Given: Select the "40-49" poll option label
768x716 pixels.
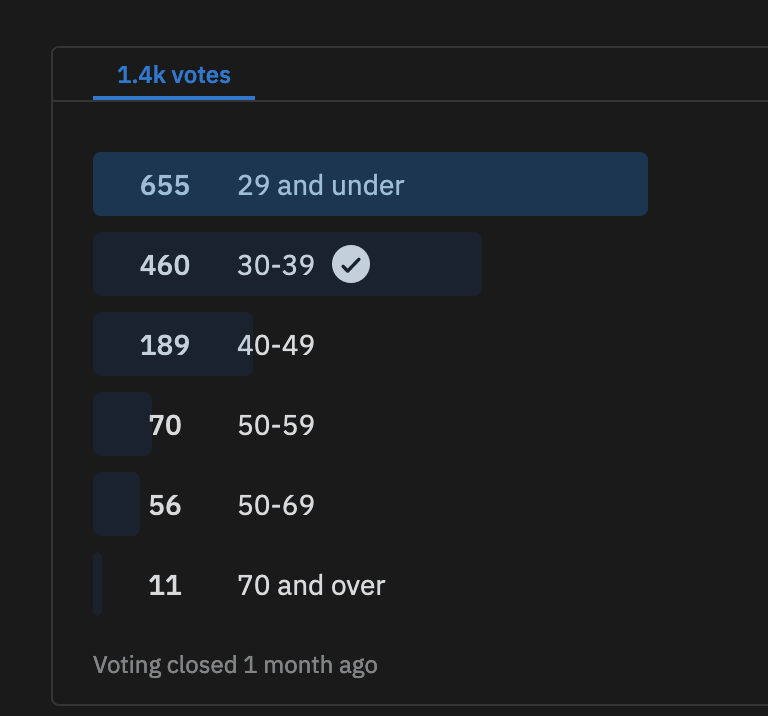Looking at the screenshot, I should click(276, 345).
